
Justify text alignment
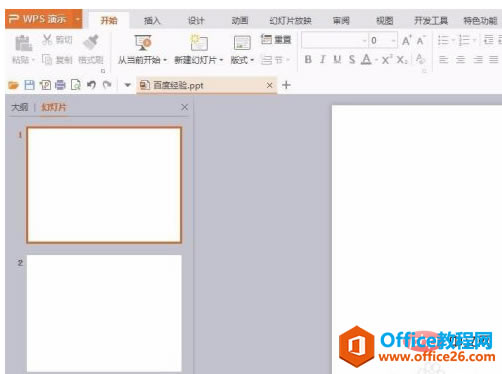click(494, 60)
